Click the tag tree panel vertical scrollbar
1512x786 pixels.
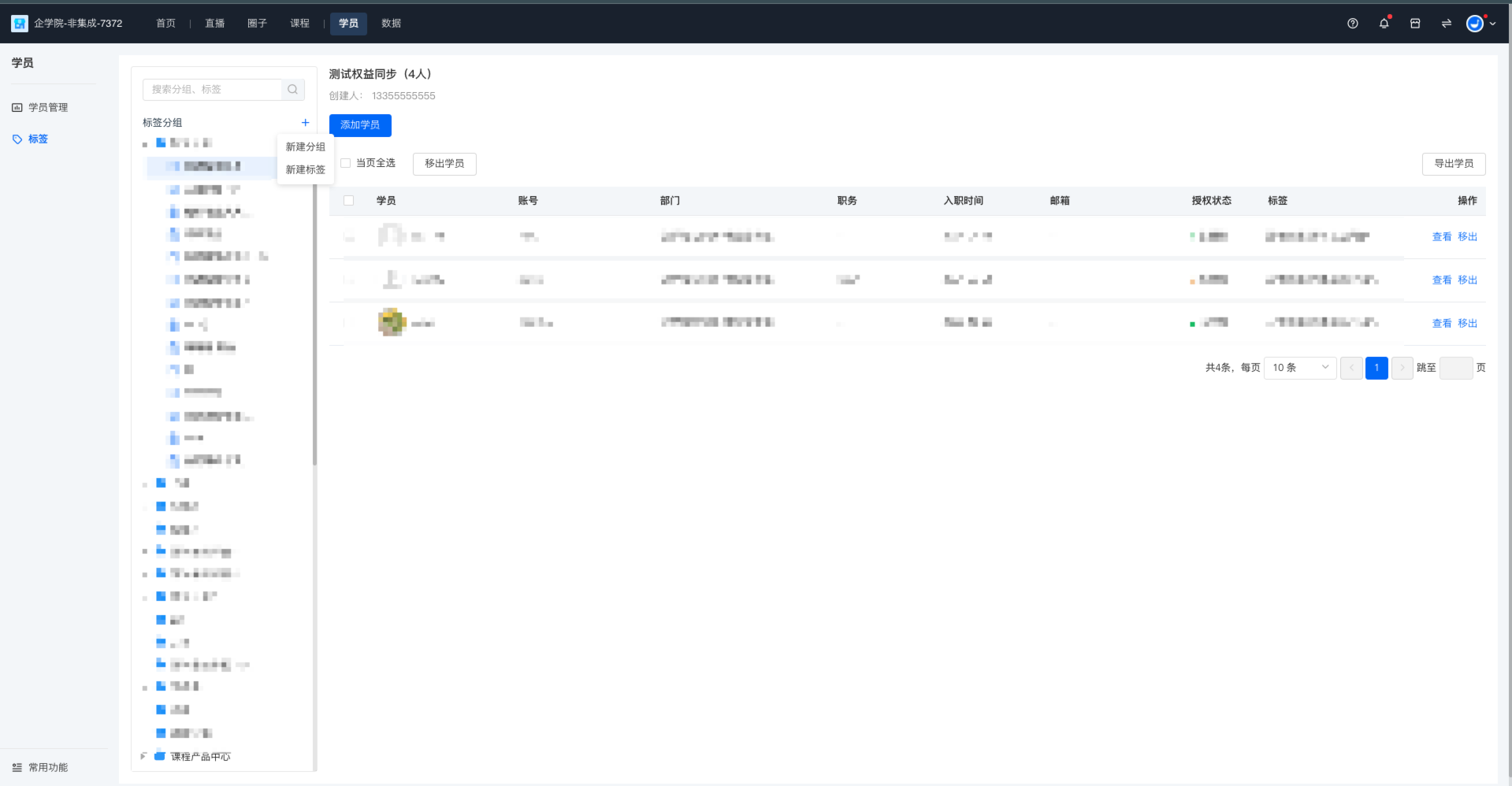tap(314, 315)
